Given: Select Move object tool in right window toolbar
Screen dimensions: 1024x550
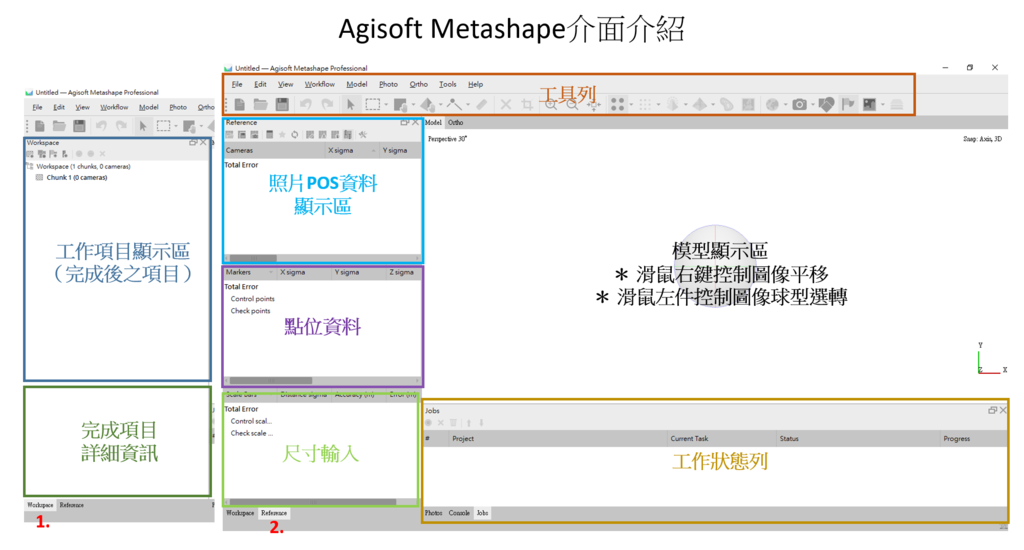Looking at the screenshot, I should tap(427, 105).
